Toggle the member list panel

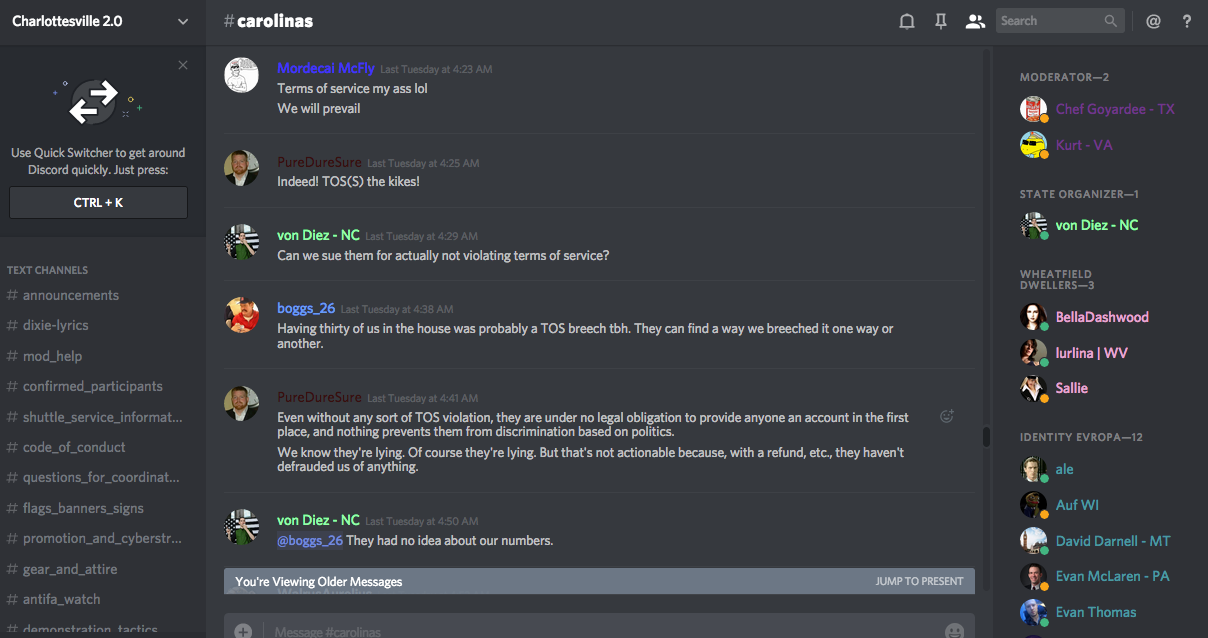click(975, 21)
